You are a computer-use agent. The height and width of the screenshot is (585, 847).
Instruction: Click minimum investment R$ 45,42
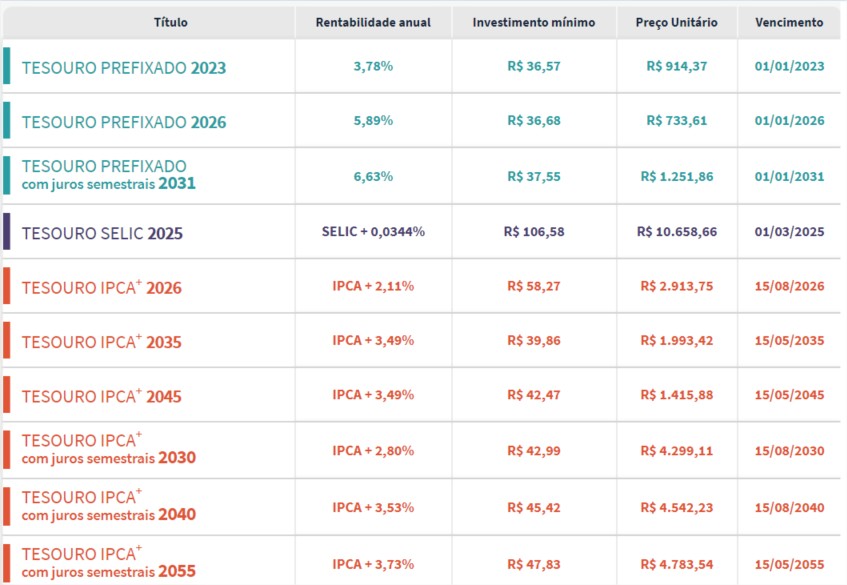(x=534, y=507)
